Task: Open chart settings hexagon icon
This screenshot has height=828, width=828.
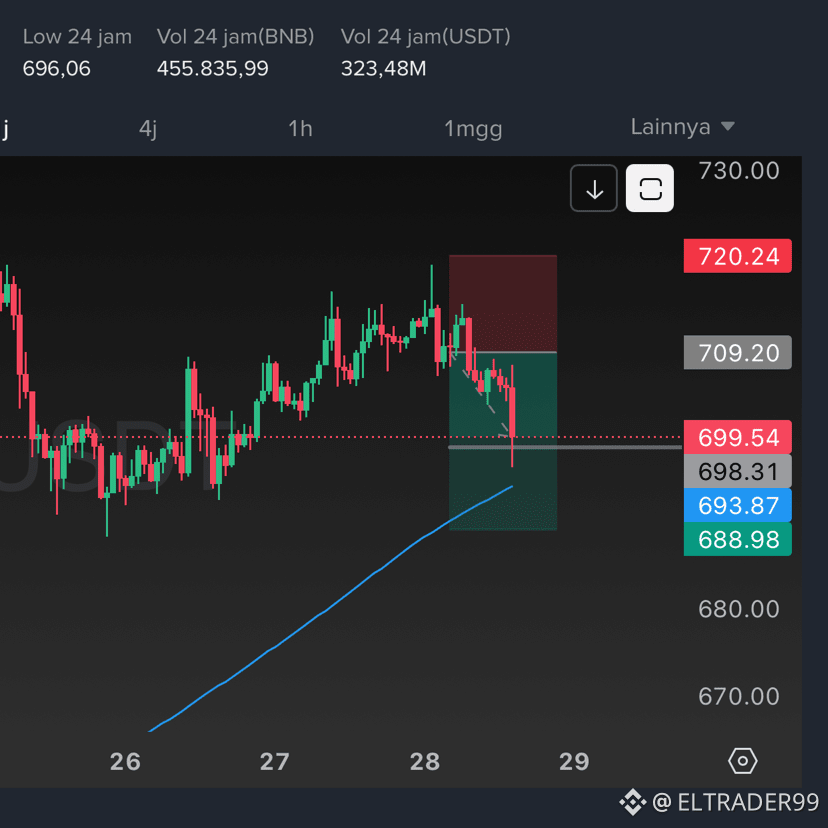Action: point(742,761)
